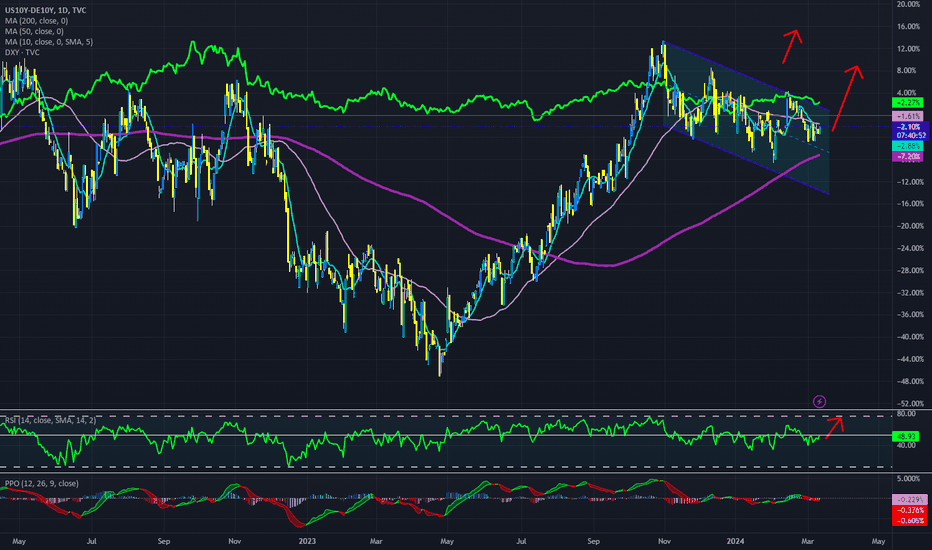932x550 pixels.
Task: Click the -52.00% price axis label
Action: click(908, 404)
